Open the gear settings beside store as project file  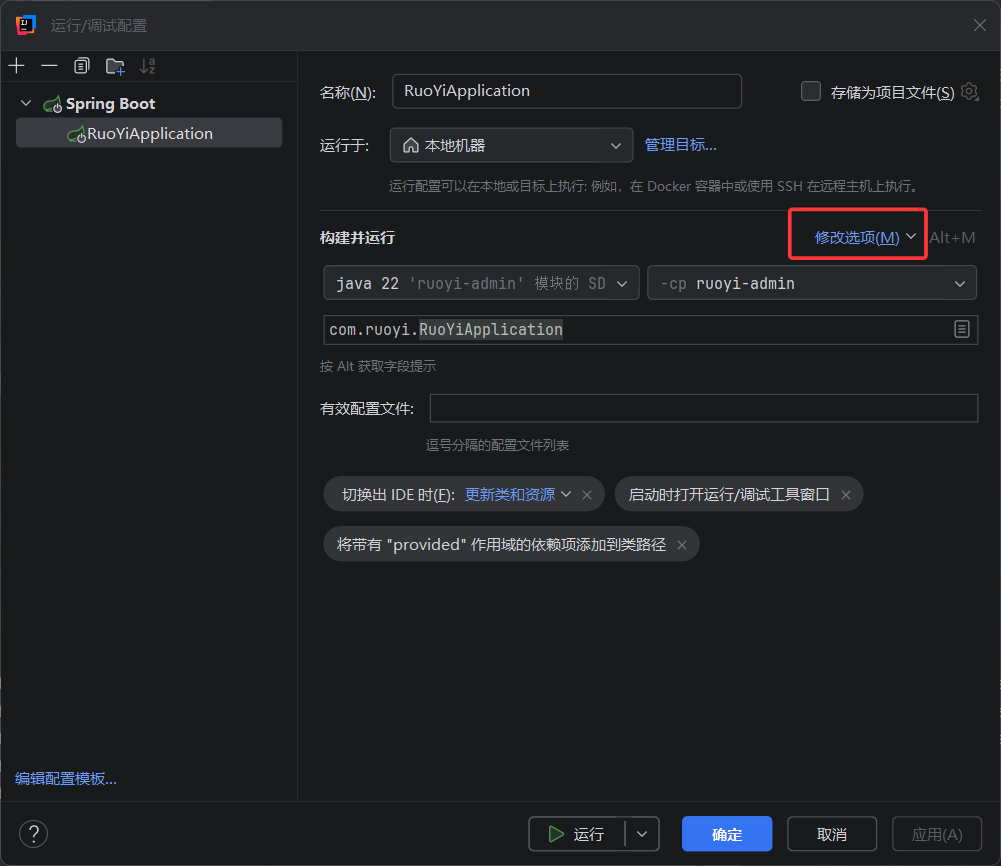coord(969,92)
